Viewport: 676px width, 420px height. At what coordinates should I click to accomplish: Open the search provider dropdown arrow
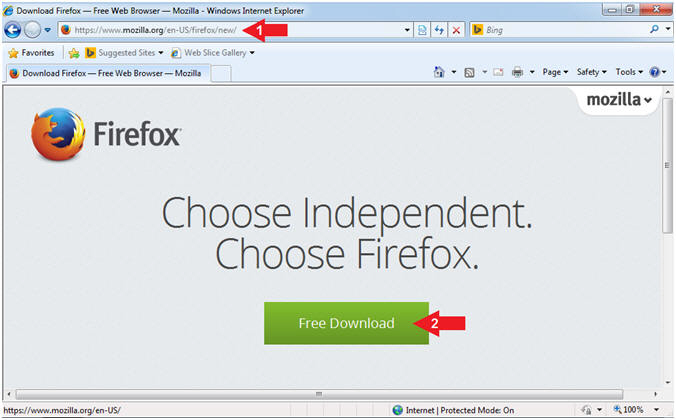point(667,29)
